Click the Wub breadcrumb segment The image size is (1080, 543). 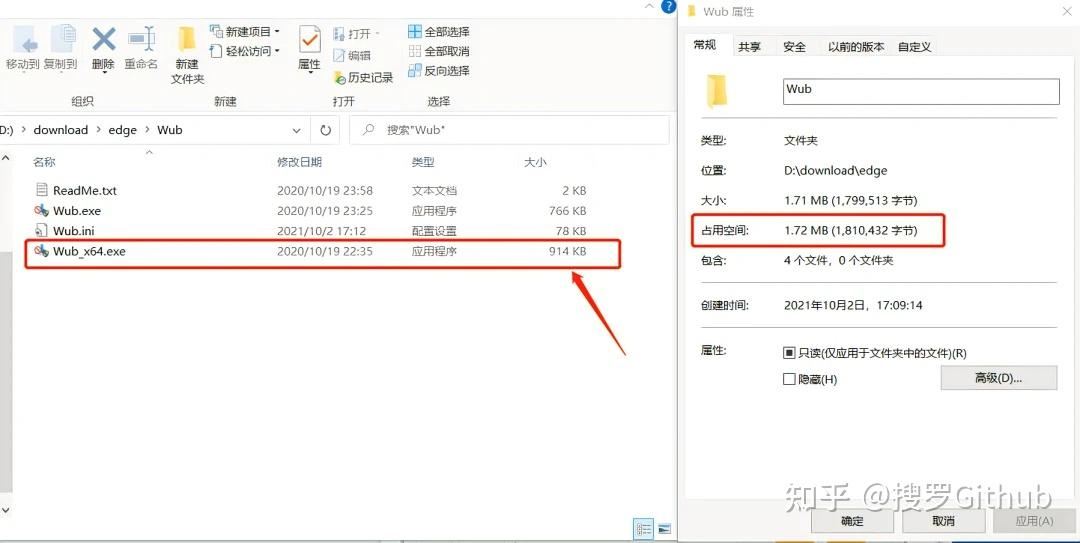[x=169, y=130]
